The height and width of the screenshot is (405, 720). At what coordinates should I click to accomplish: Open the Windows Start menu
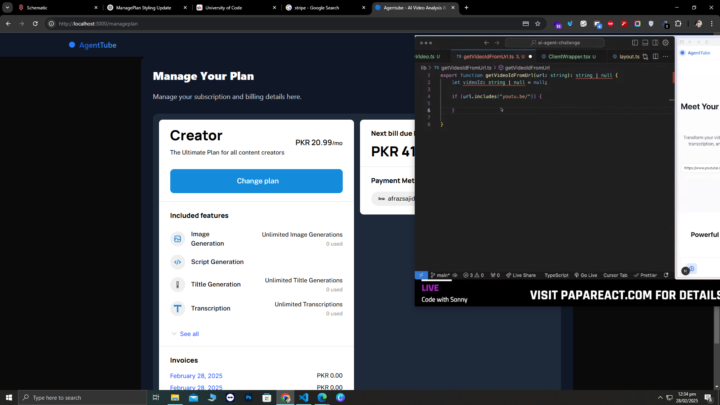(9, 398)
